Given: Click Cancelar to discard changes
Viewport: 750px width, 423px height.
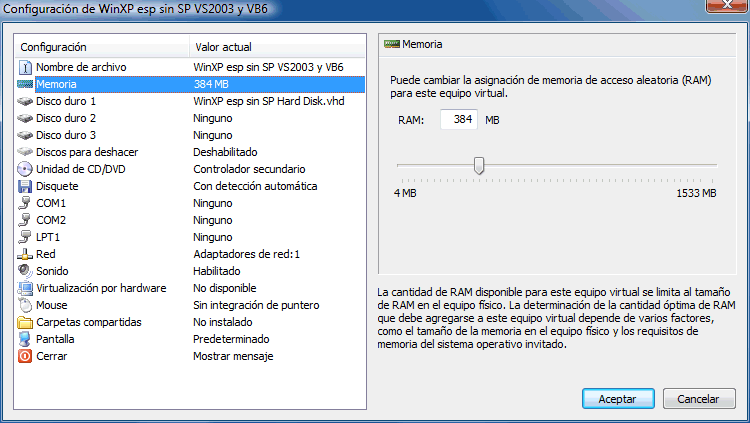Looking at the screenshot, I should click(x=699, y=399).
